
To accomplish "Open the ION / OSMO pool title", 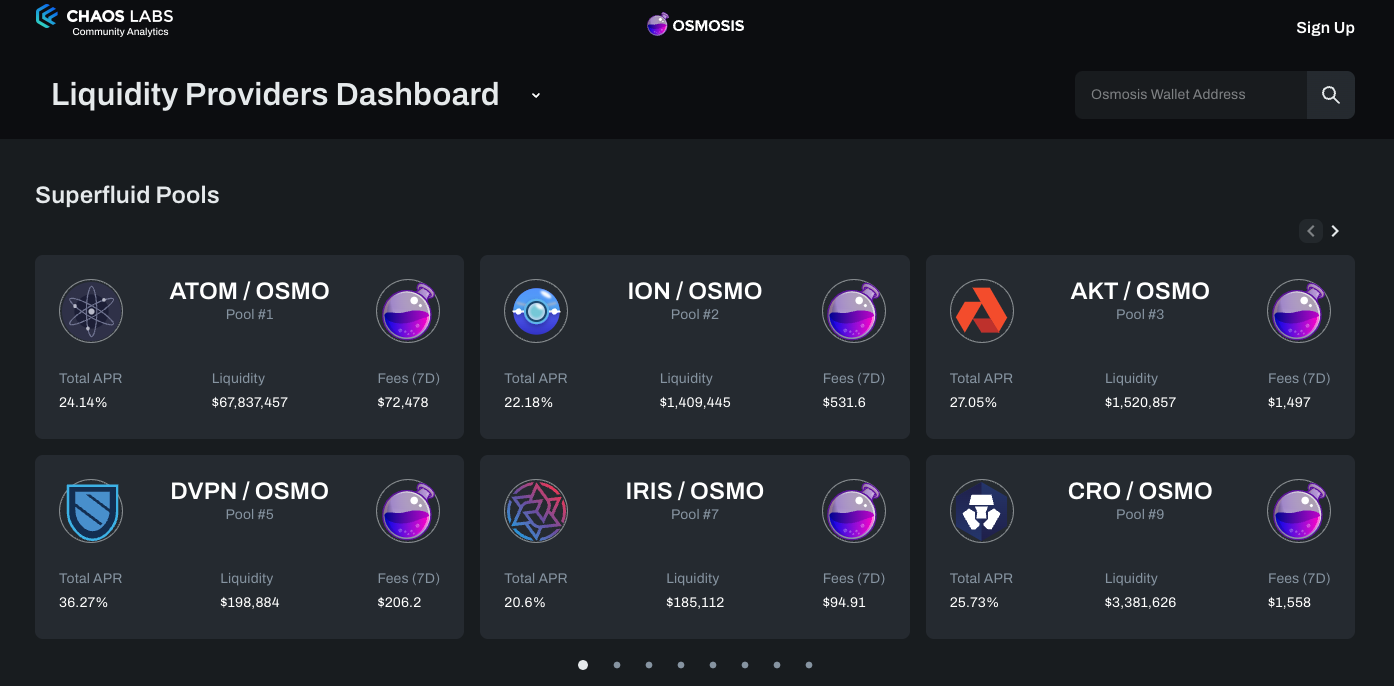I will coord(695,291).
